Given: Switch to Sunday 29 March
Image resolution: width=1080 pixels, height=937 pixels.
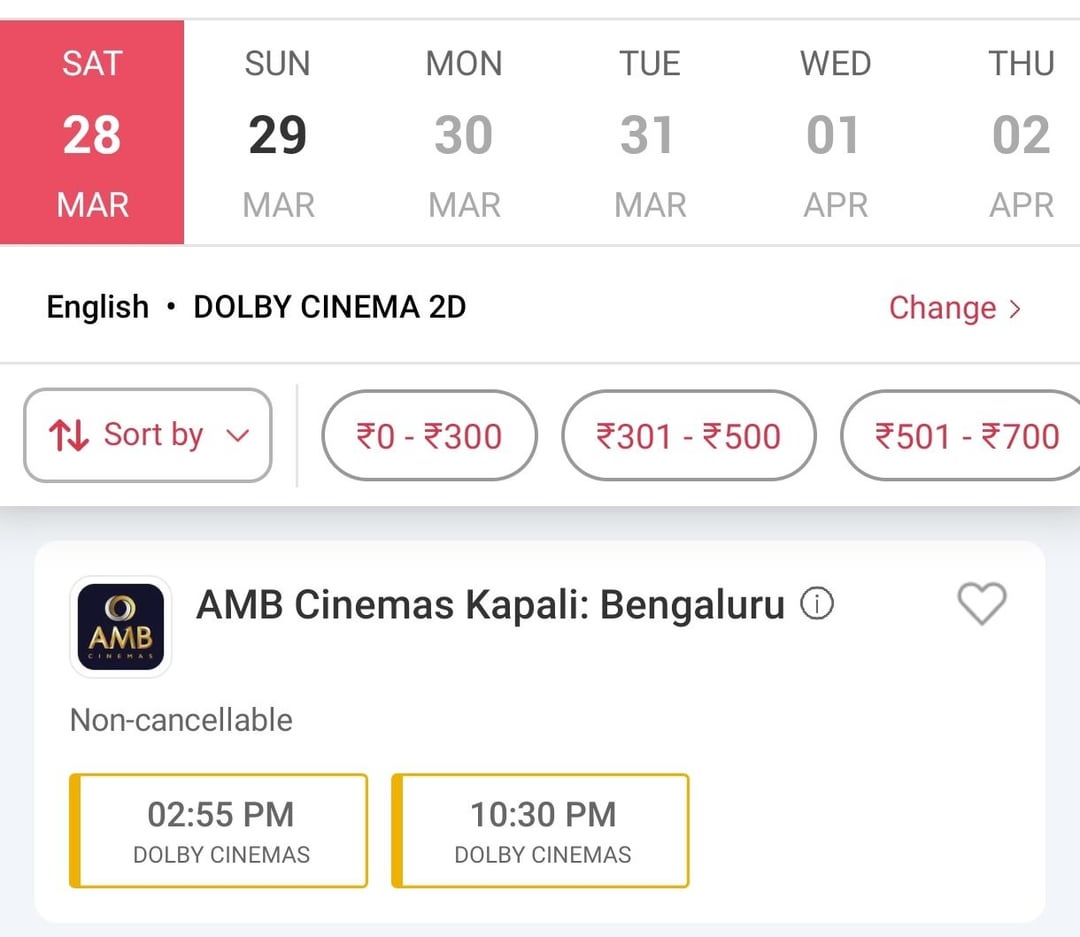Looking at the screenshot, I should click(x=277, y=133).
